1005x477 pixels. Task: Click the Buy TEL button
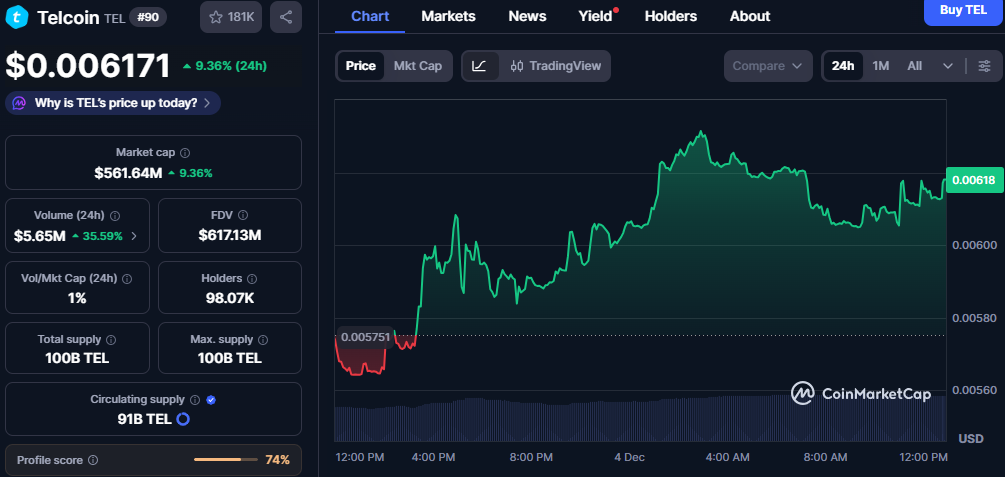click(x=964, y=10)
